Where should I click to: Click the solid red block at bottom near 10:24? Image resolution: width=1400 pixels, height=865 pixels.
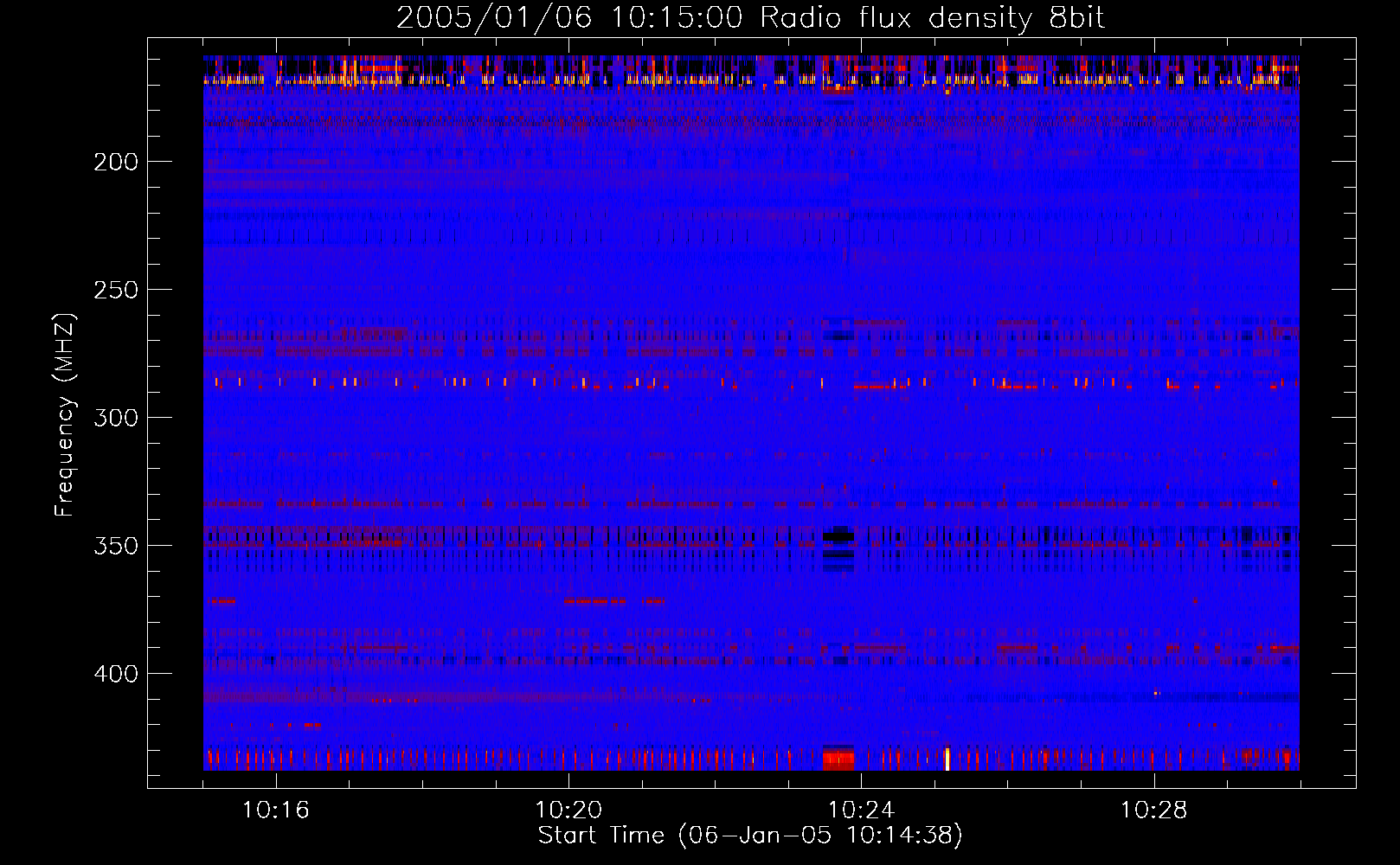838,760
